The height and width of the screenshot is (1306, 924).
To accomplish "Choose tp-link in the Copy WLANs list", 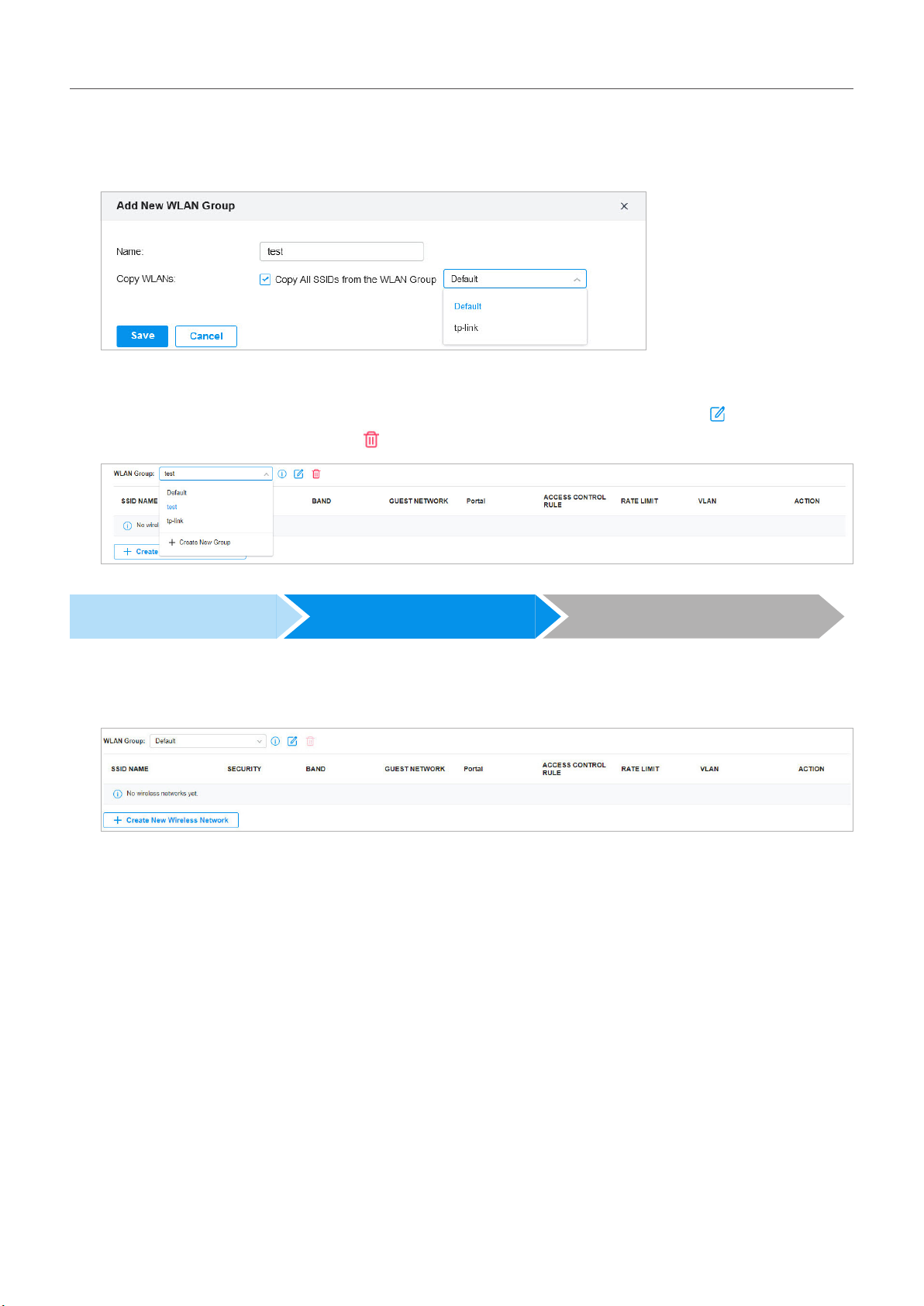I will click(466, 328).
